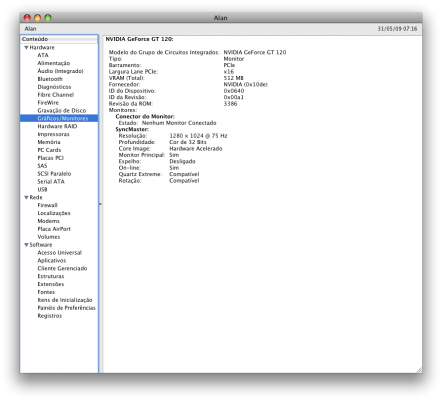442x400 pixels.
Task: Open Serial ATA entry
Action: (51, 182)
